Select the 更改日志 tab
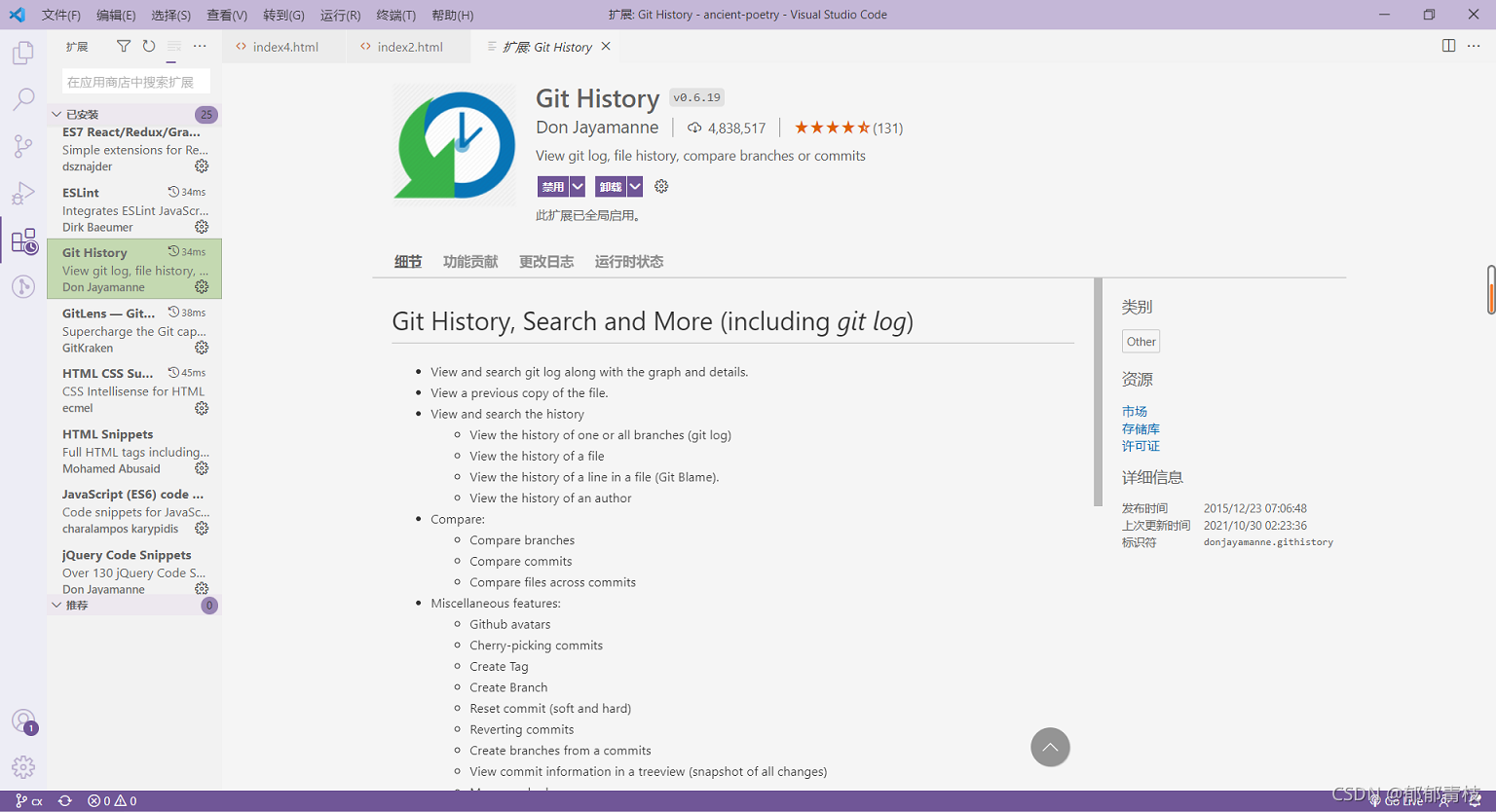Image resolution: width=1496 pixels, height=812 pixels. pyautogui.click(x=546, y=262)
